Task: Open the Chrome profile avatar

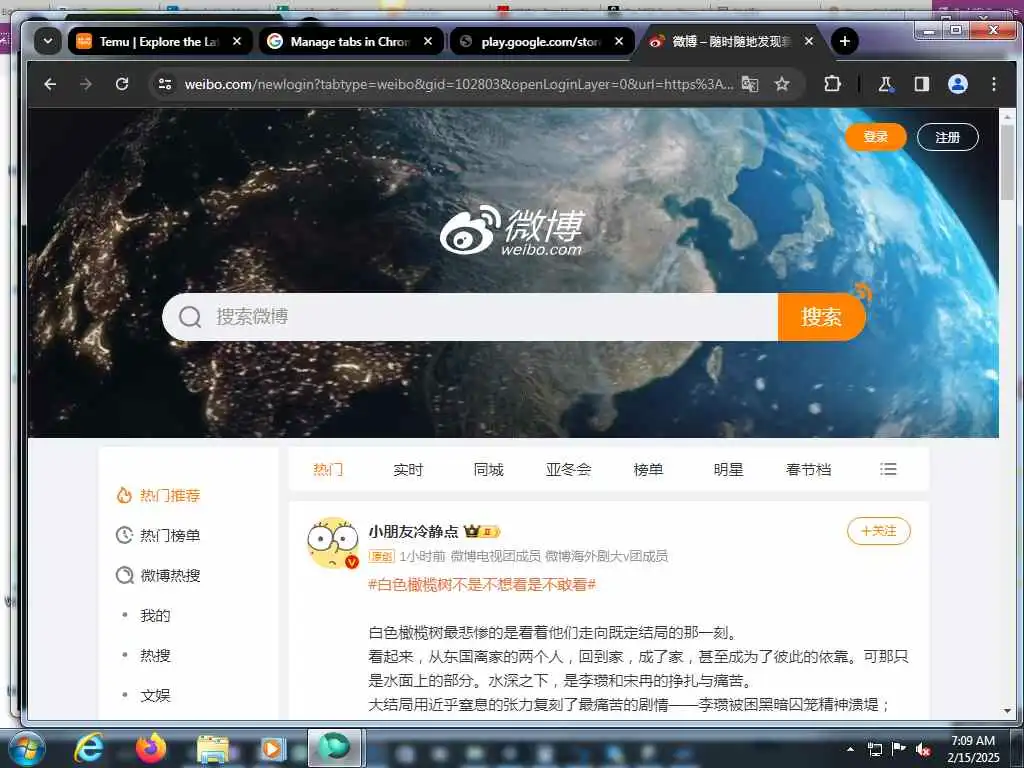Action: point(957,84)
